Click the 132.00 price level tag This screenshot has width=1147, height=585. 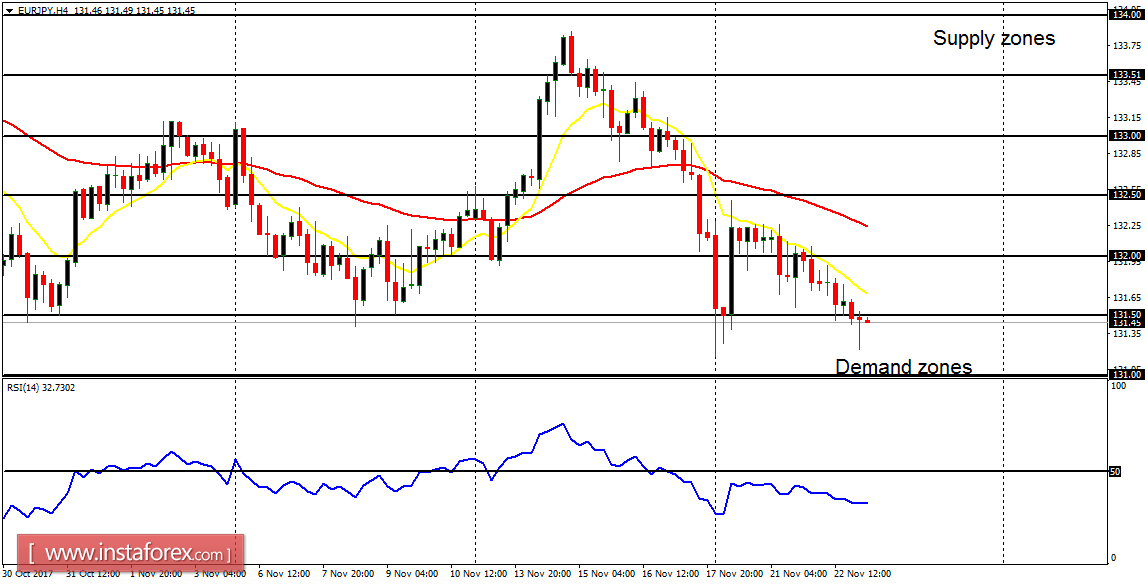[x=1127, y=255]
